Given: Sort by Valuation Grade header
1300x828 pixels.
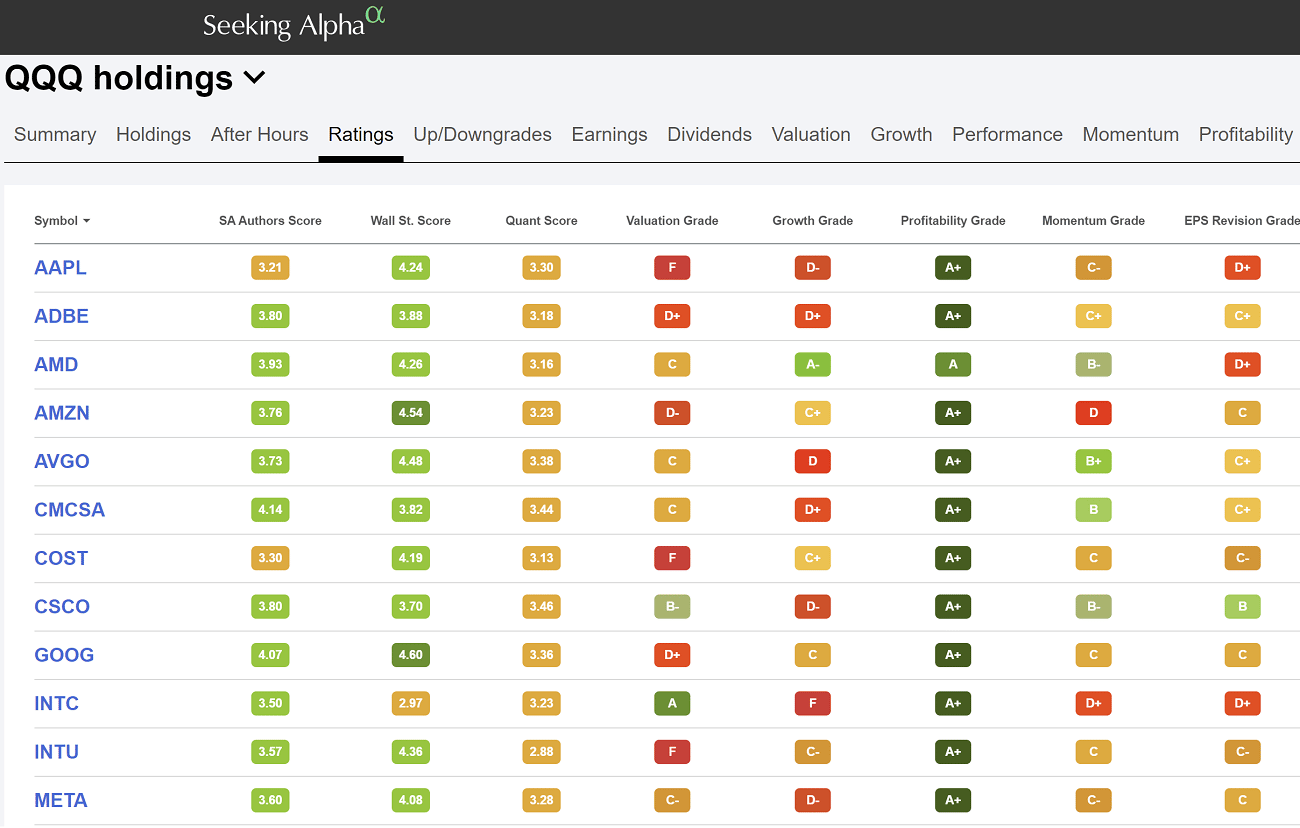Looking at the screenshot, I should (x=672, y=221).
